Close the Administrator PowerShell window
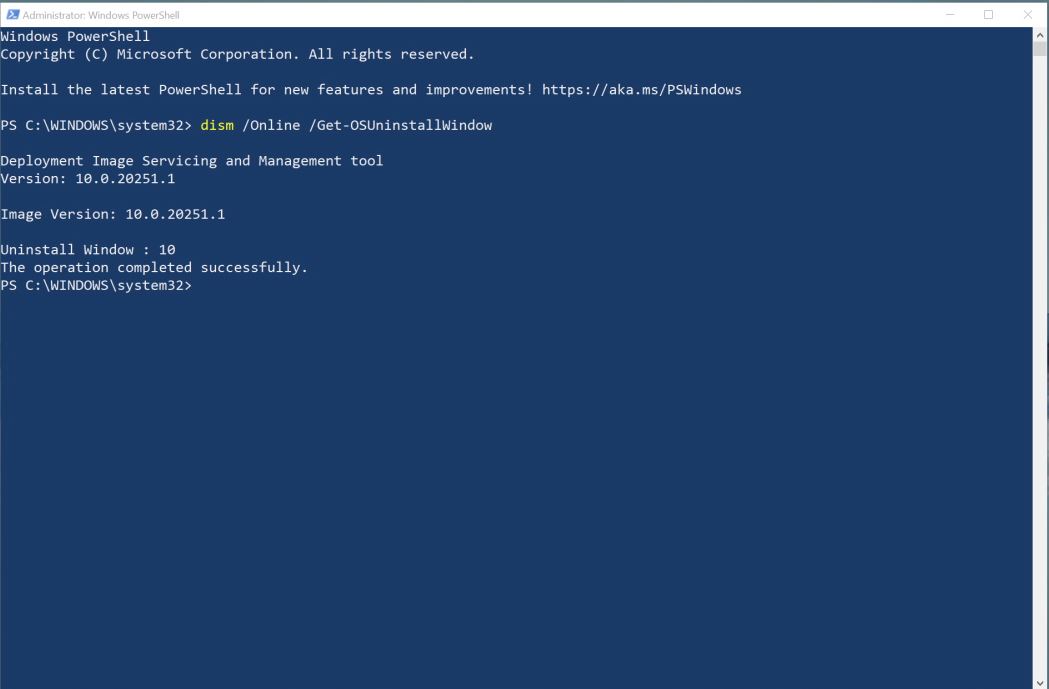 click(x=1028, y=14)
